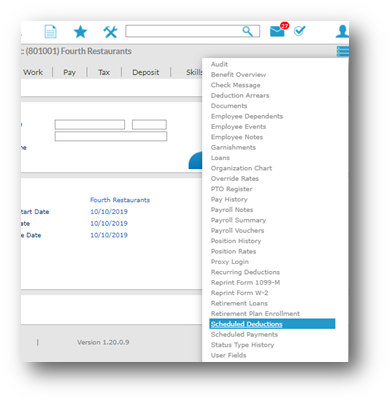Click the Version 1.20.0.9 text
Screen dimensions: 391x404
click(103, 342)
